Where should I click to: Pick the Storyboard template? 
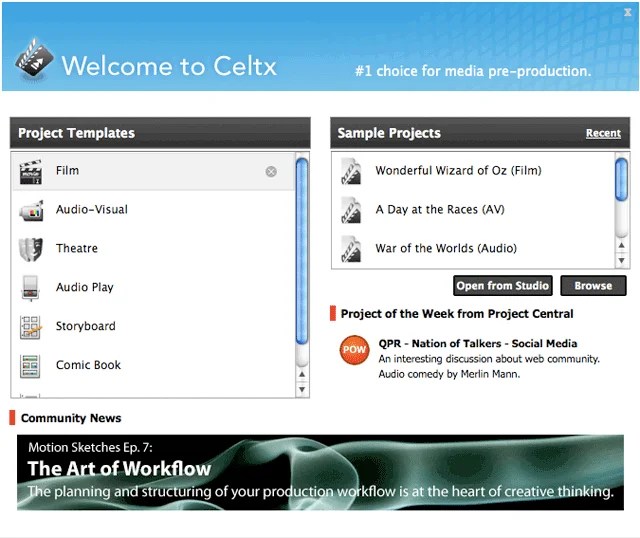click(x=153, y=327)
